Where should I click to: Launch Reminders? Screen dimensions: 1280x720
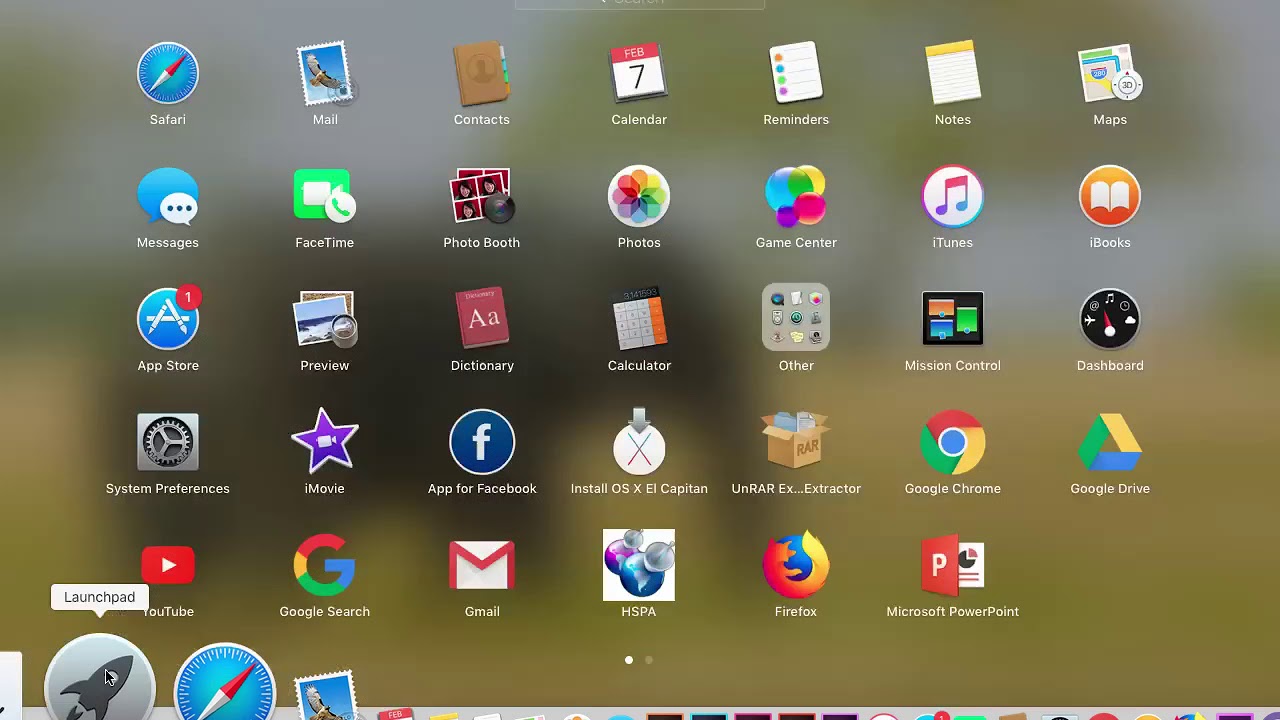[x=796, y=74]
